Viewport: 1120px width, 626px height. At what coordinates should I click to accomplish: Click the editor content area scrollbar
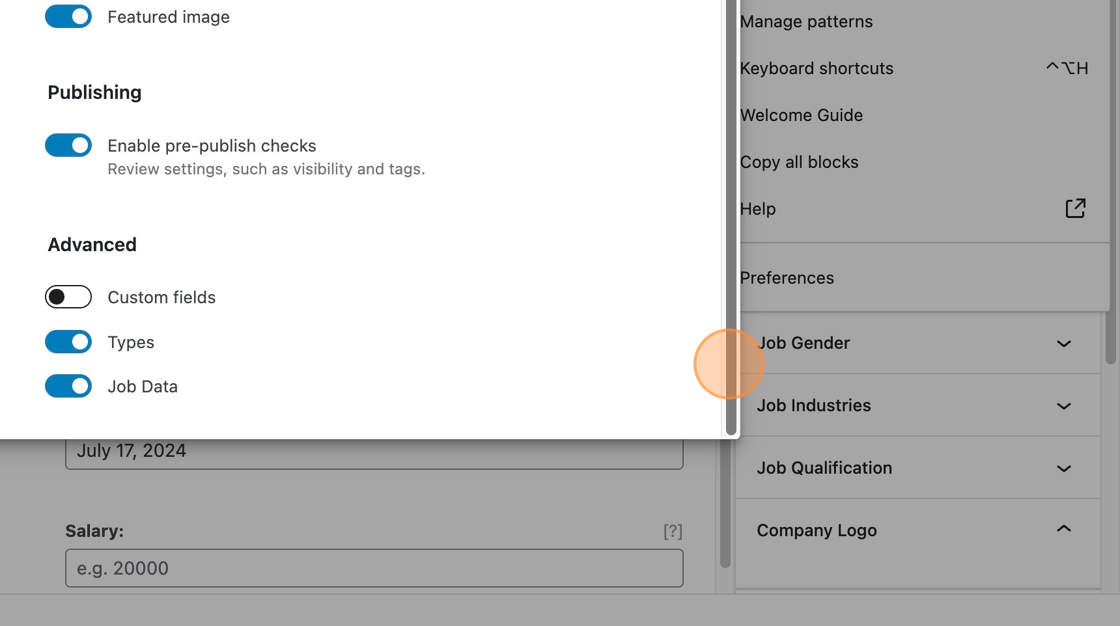point(725,504)
